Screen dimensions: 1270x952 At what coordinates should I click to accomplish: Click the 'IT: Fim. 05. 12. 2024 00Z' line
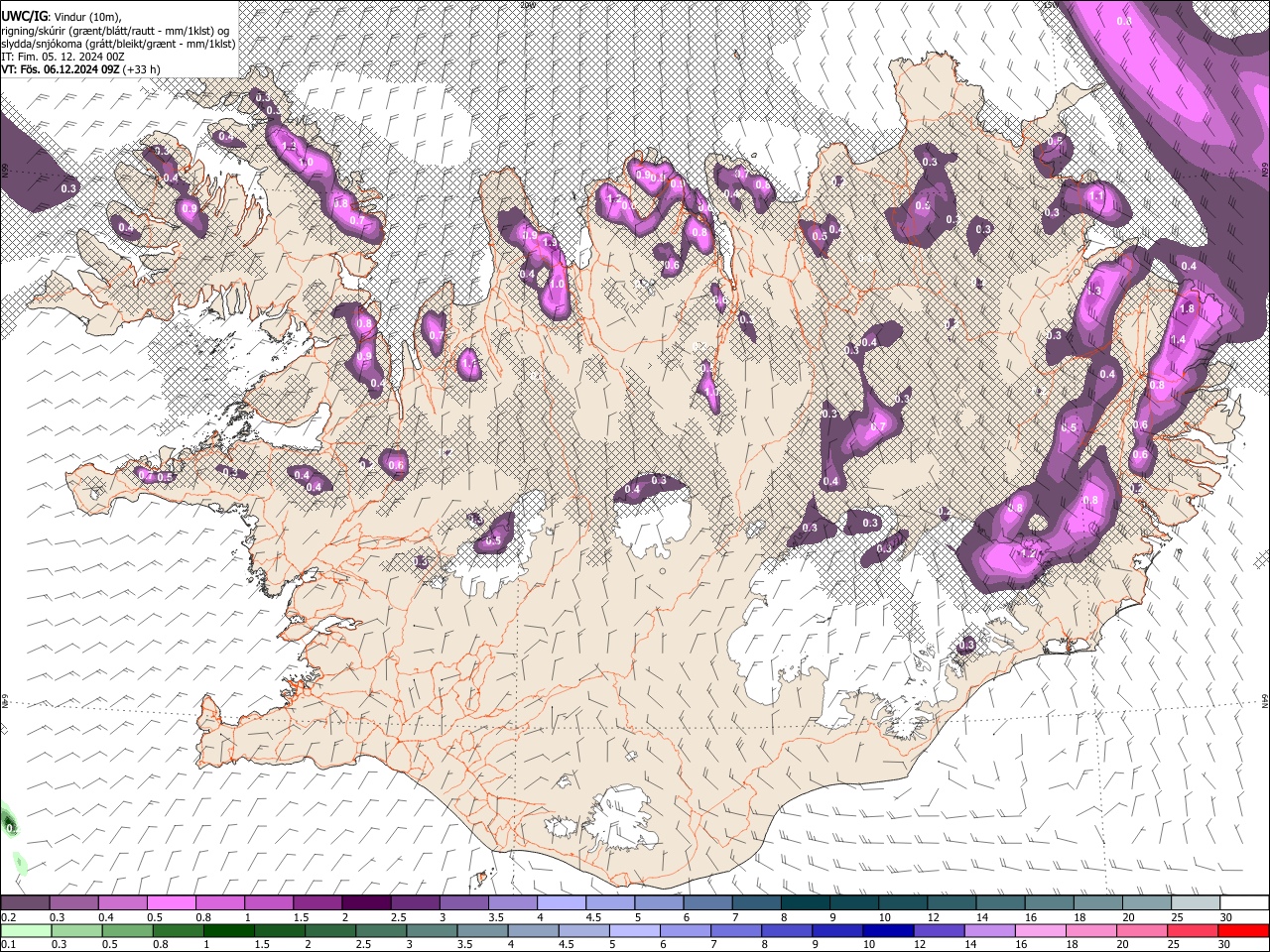pyautogui.click(x=63, y=57)
